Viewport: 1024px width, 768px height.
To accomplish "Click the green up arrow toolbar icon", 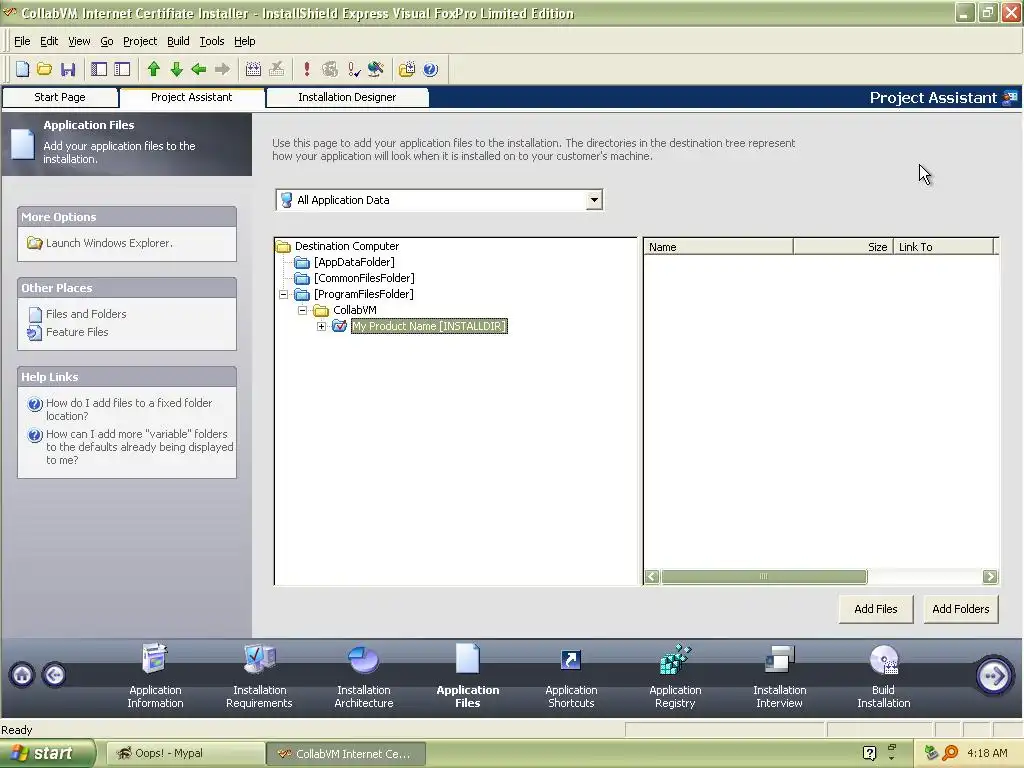I will click(x=153, y=69).
